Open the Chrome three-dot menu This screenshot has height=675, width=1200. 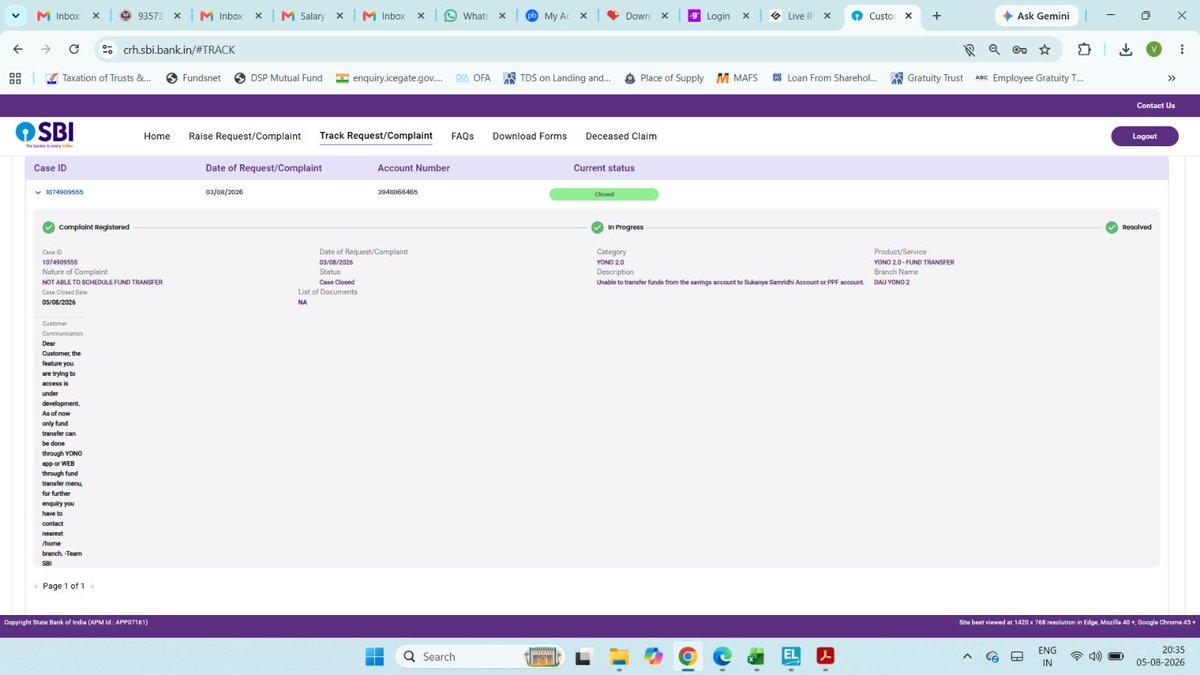point(1181,49)
